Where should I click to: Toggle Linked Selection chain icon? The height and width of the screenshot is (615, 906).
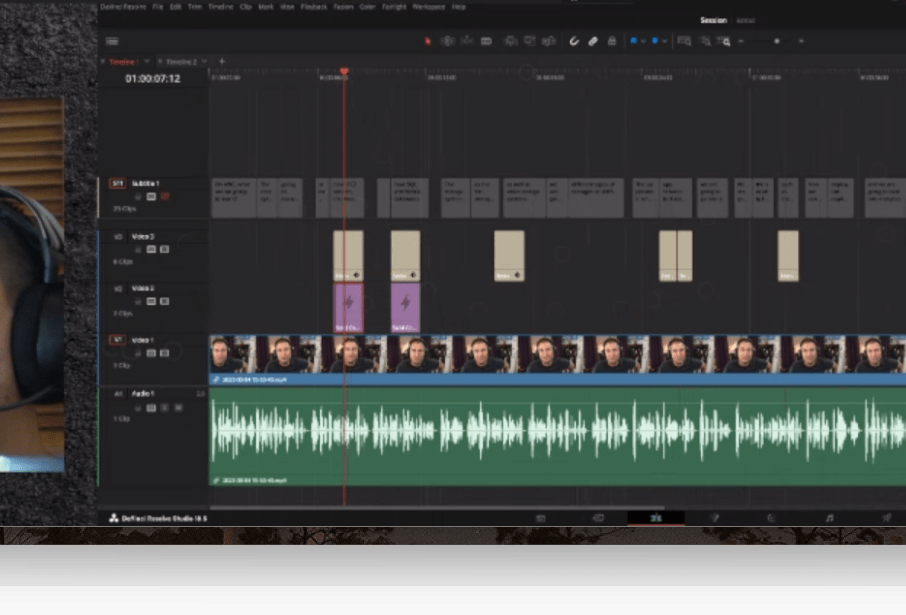click(593, 41)
